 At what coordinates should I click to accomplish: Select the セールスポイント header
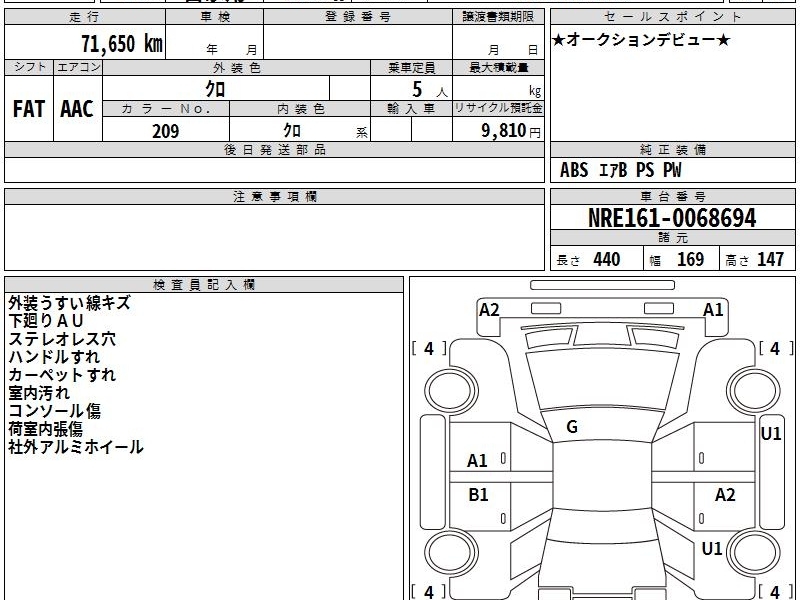(672, 17)
